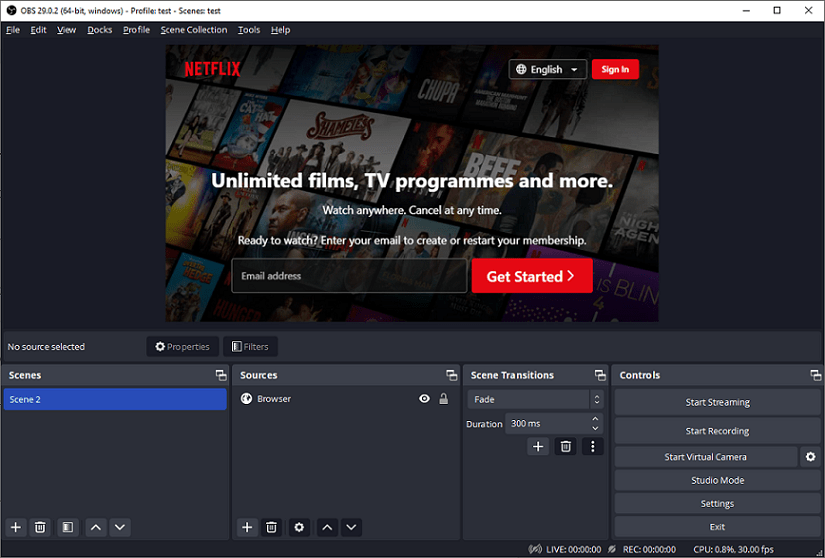
Task: Open the Tools menu
Action: 249,30
